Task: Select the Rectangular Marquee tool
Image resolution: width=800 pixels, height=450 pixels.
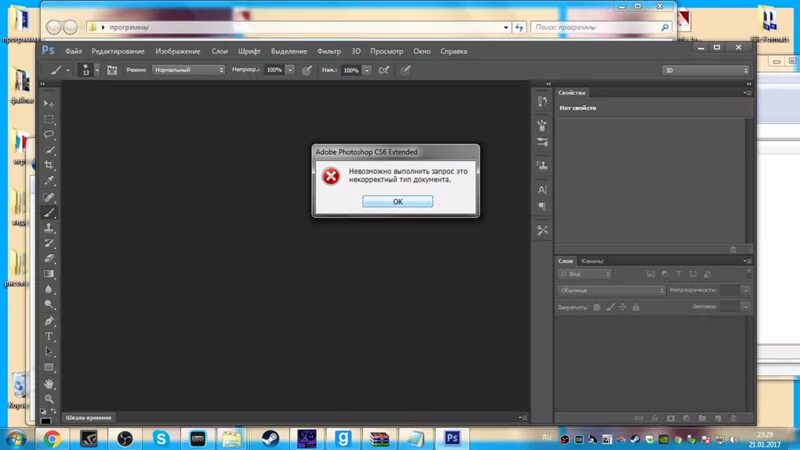Action: click(49, 119)
